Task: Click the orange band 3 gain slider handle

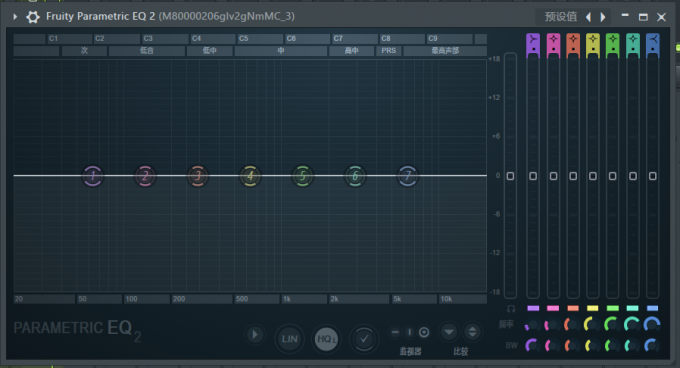Action: click(x=573, y=176)
